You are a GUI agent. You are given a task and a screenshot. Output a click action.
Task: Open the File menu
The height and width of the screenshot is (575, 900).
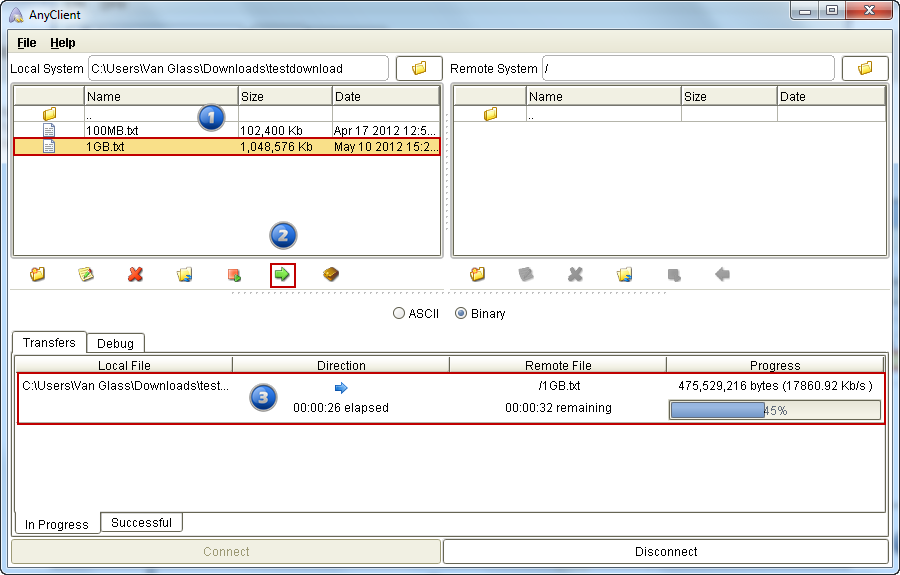click(x=26, y=43)
